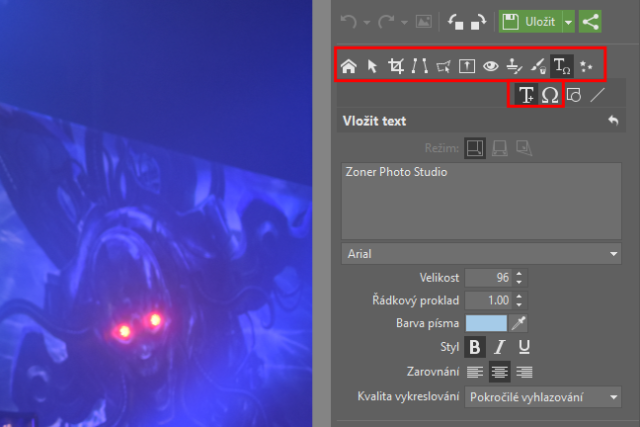Save the photo with Uložit
Screen dimensions: 640x427
click(x=530, y=22)
